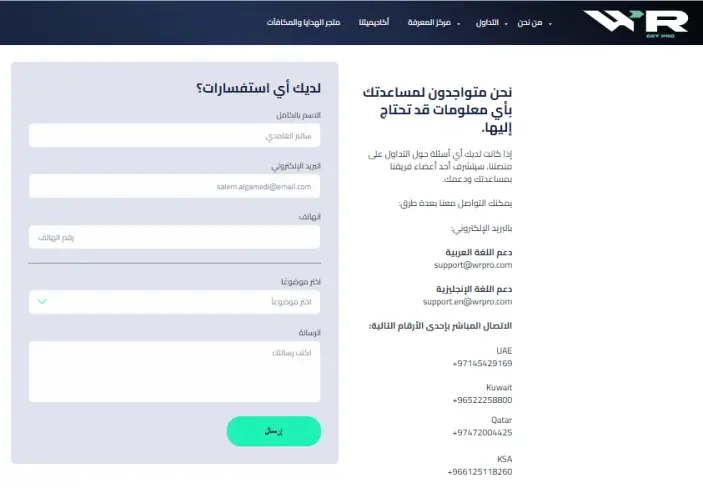Click the KSA country label
The image size is (703, 488).
pos(504,459)
